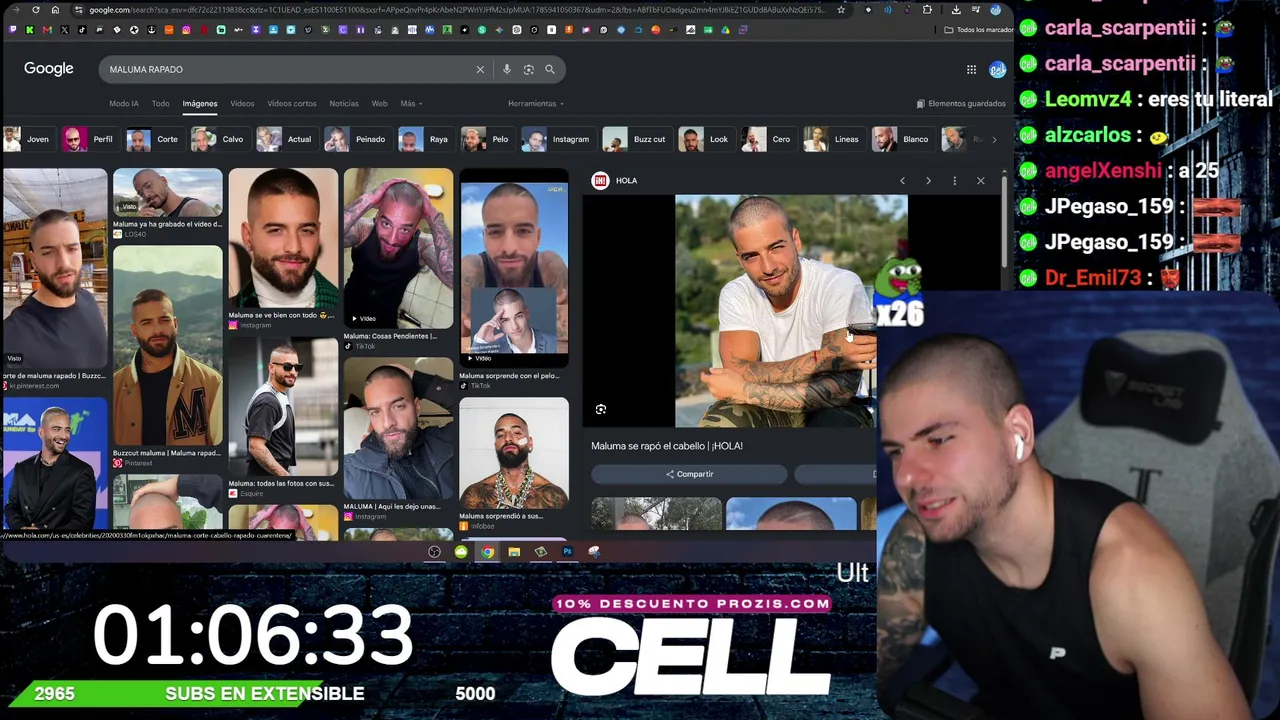1280x720 pixels.
Task: Go to the next image in preview panel
Action: [x=928, y=181]
